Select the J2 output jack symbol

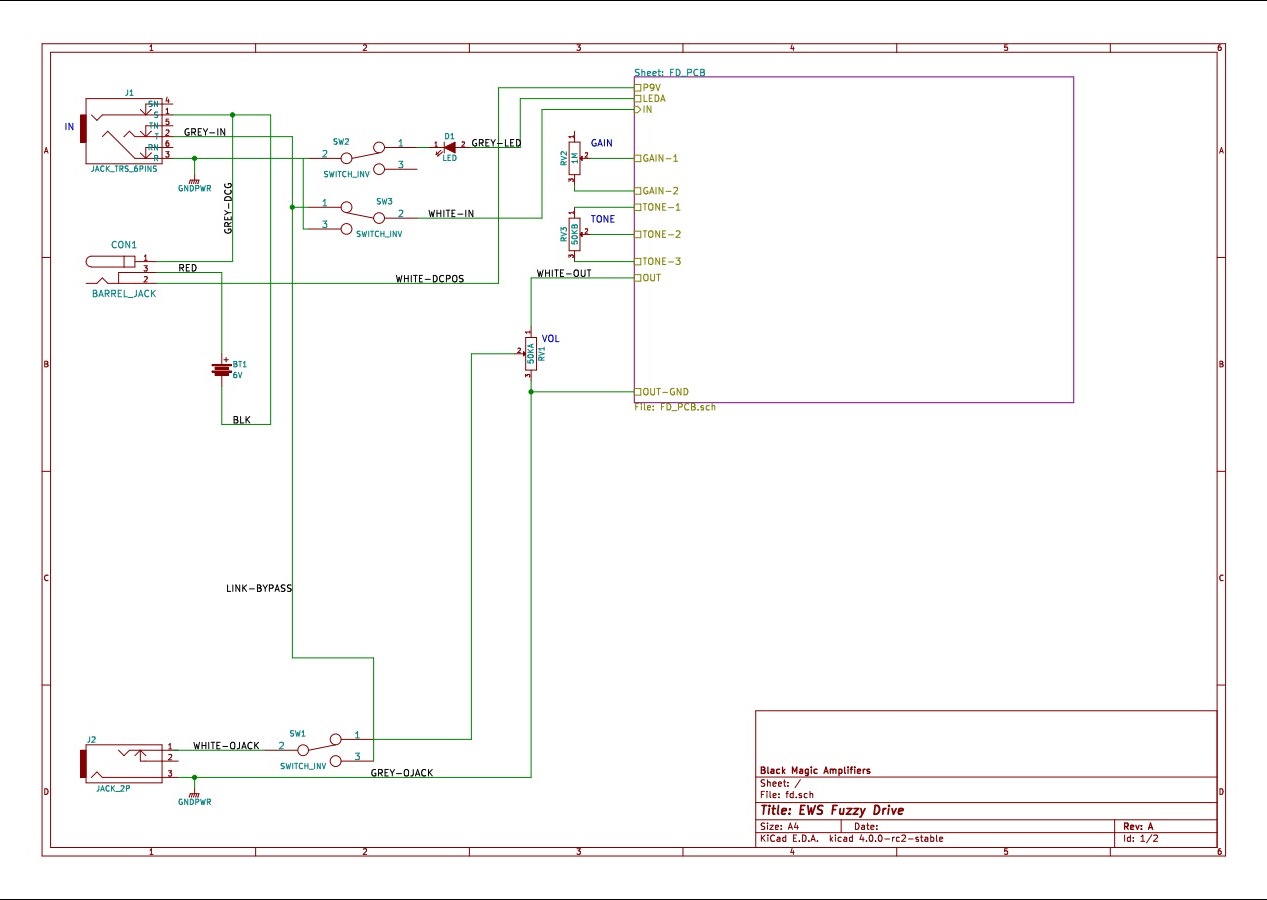tap(120, 762)
